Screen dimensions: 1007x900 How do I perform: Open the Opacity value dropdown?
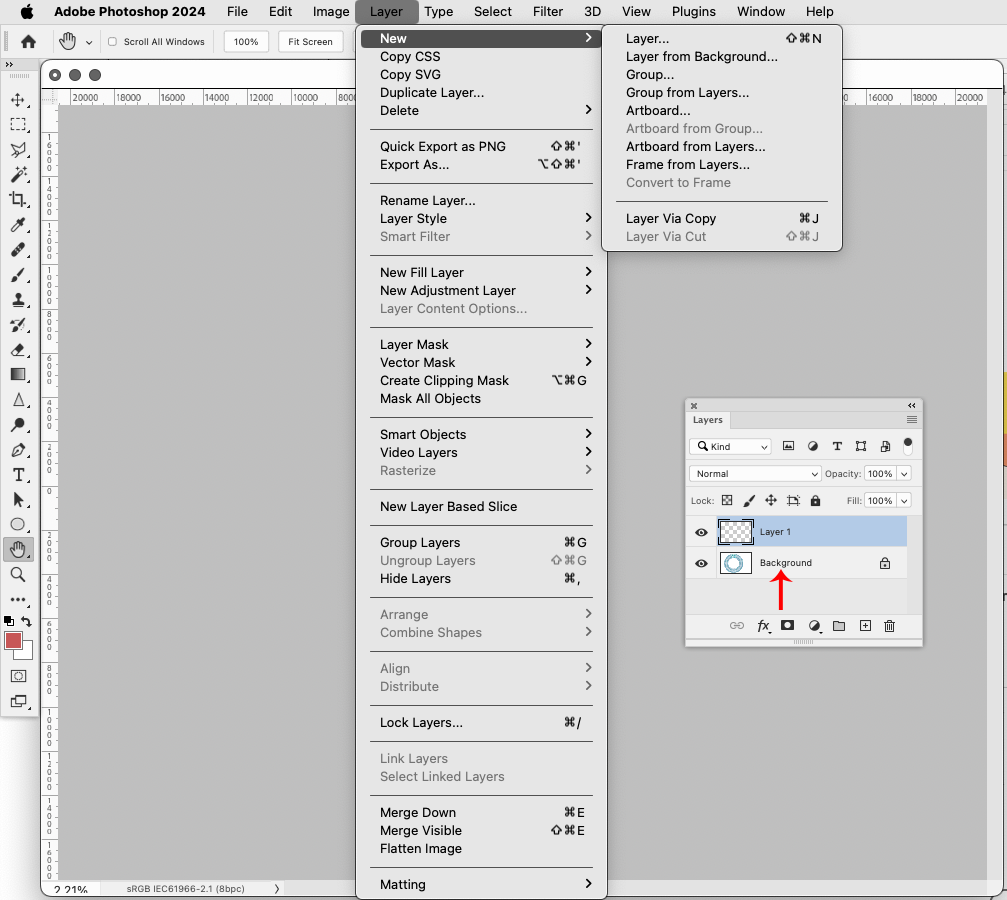[x=905, y=473]
